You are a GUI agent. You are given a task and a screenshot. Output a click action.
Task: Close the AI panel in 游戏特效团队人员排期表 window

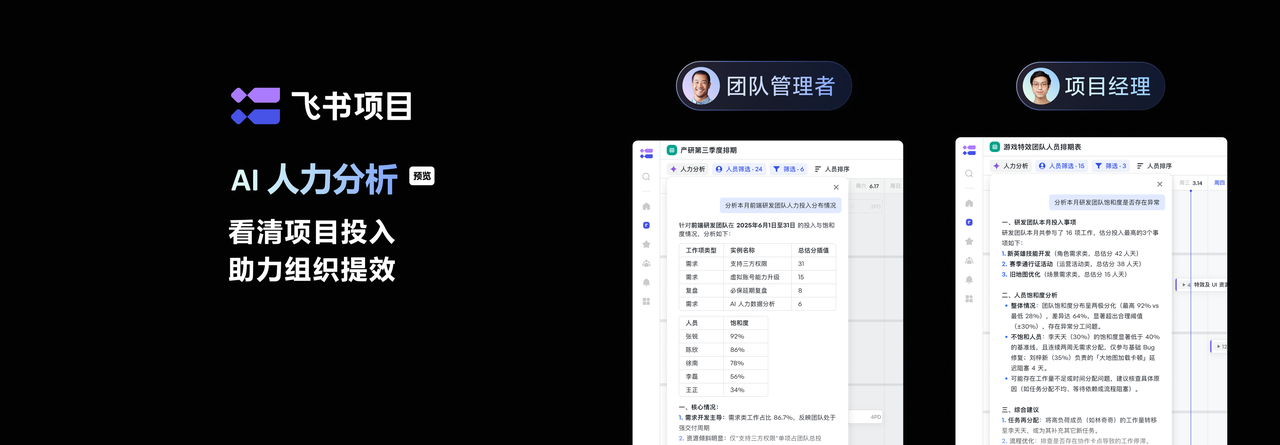pos(1160,184)
